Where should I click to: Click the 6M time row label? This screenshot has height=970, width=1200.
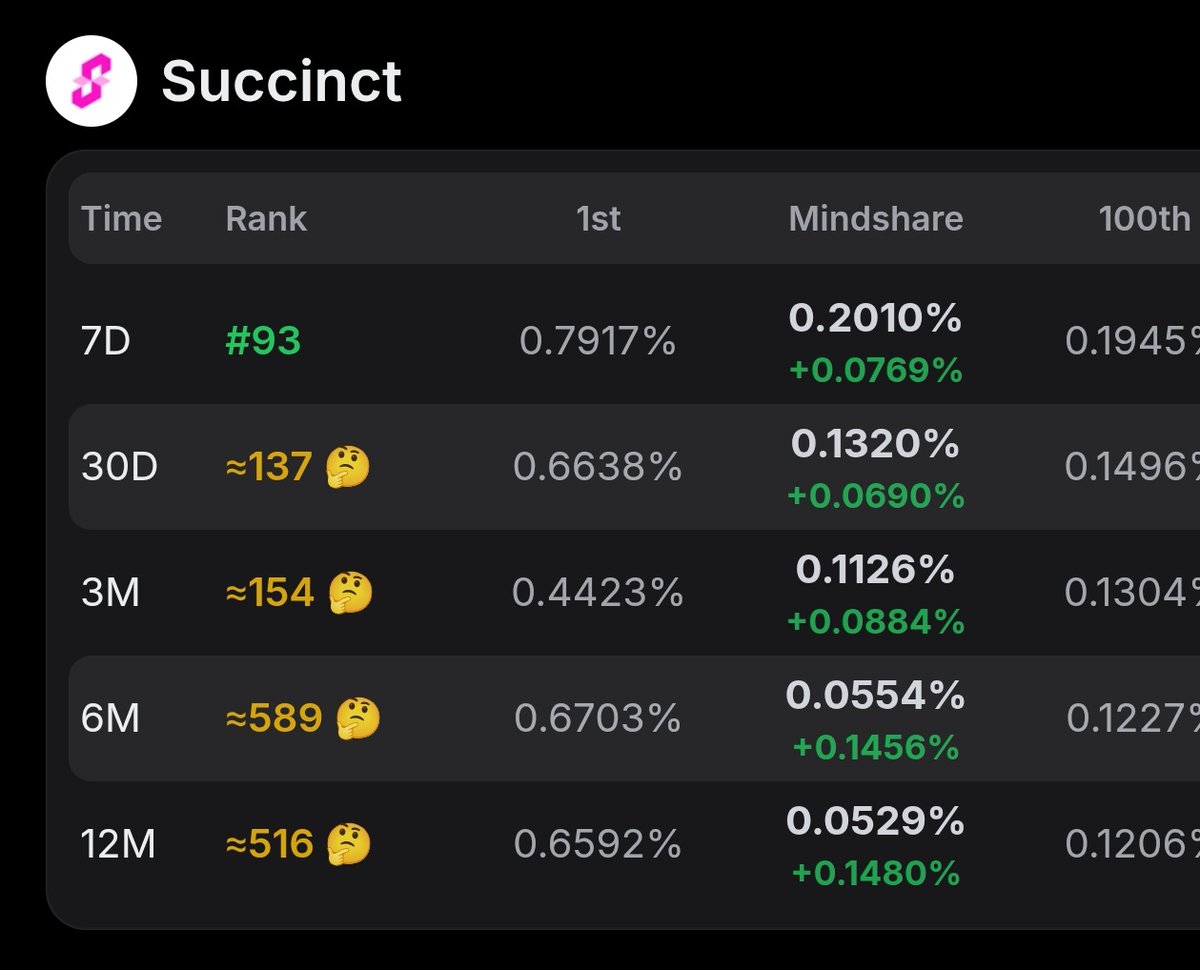(x=111, y=718)
